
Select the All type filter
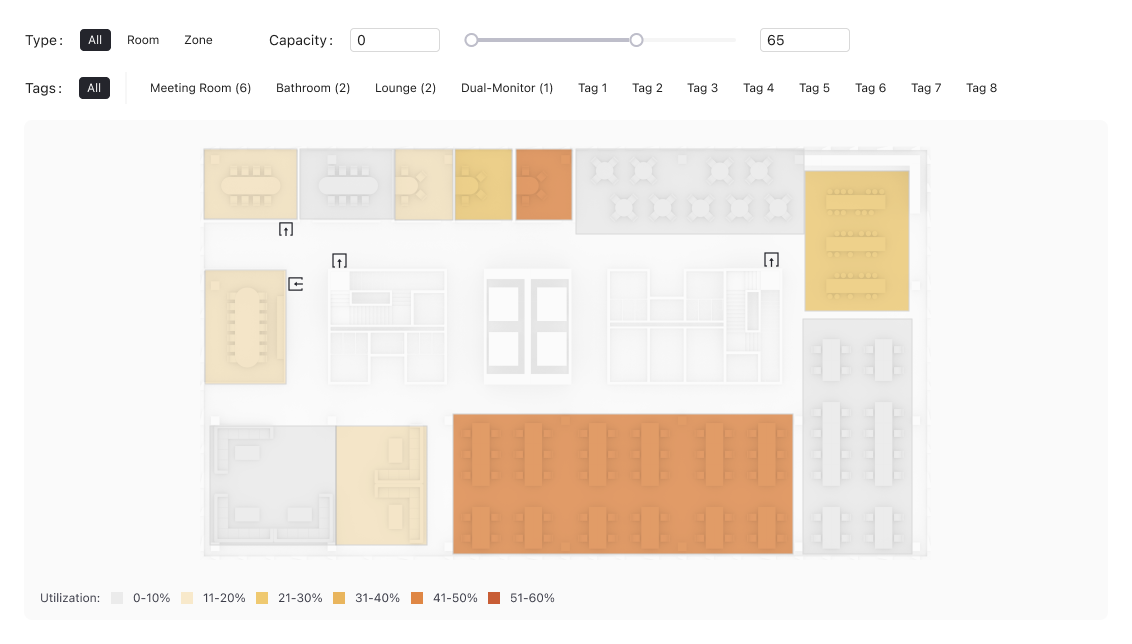95,40
